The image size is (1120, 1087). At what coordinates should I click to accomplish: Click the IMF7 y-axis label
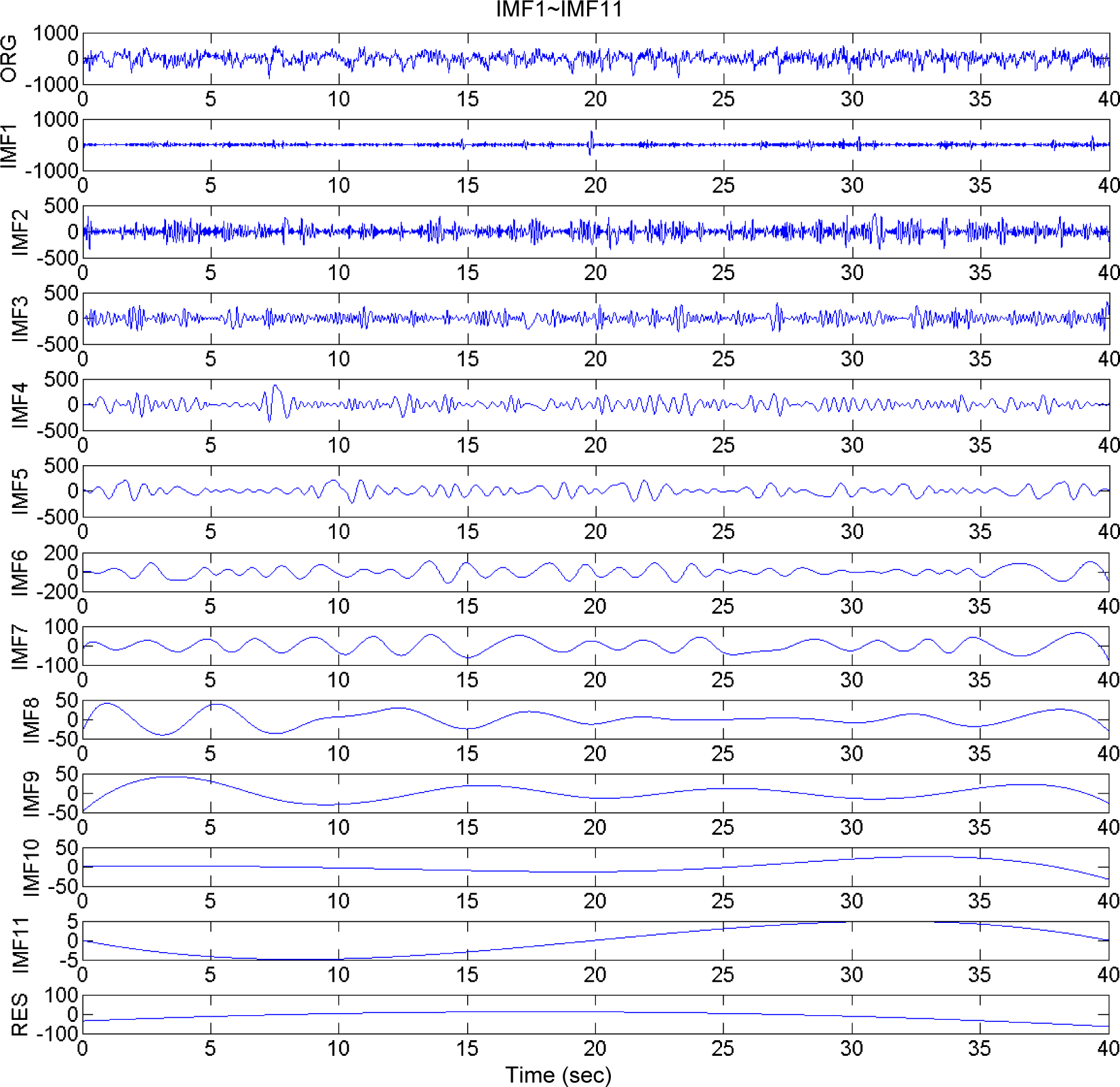click(20, 646)
